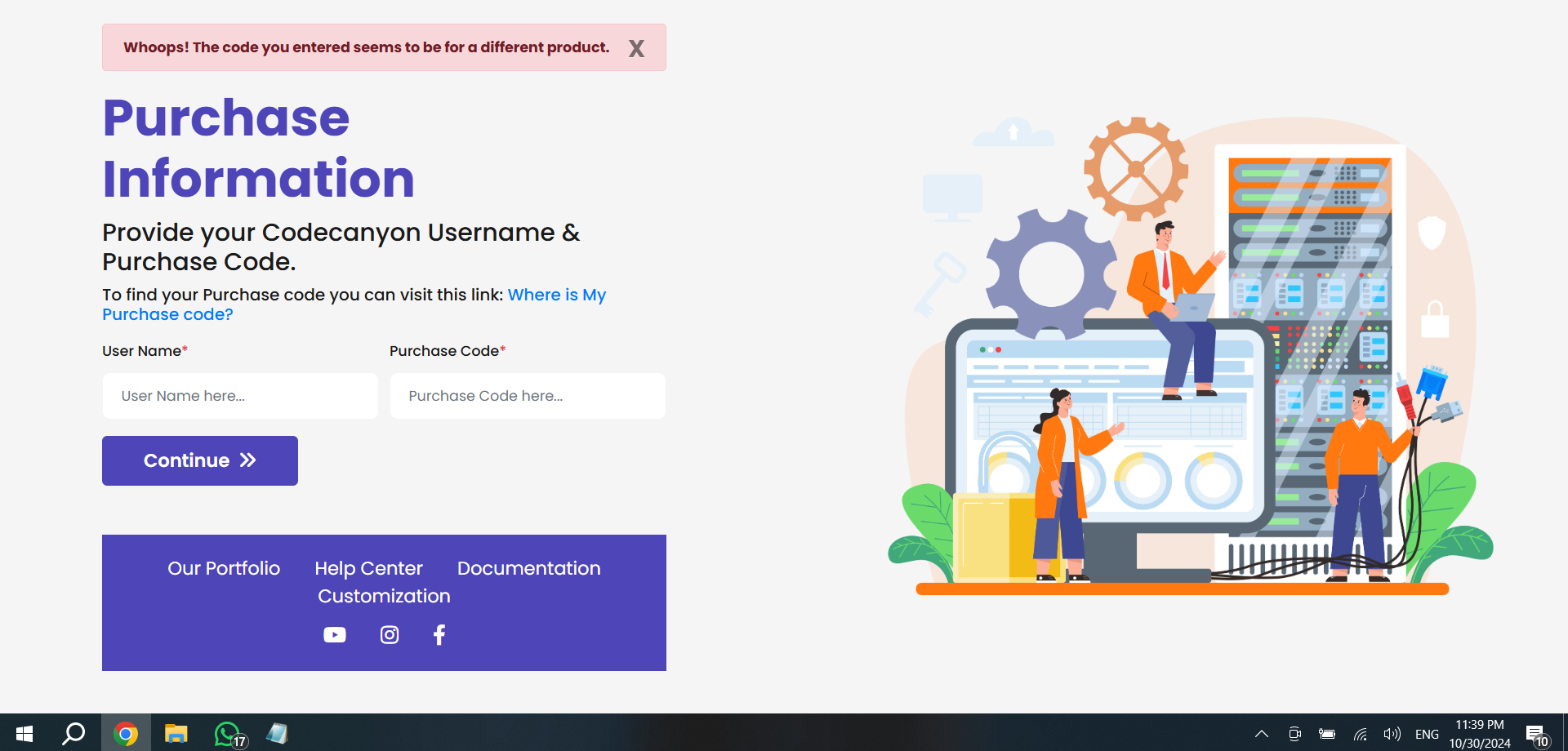Viewport: 1568px width, 751px height.
Task: Open File Explorer from taskbar
Action: point(176,733)
